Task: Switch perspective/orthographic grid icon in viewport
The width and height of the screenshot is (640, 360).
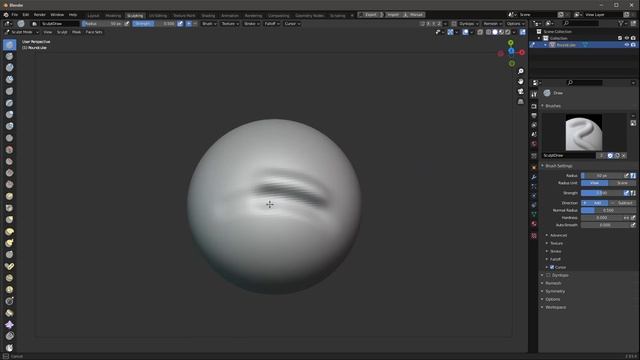Action: pyautogui.click(x=521, y=101)
